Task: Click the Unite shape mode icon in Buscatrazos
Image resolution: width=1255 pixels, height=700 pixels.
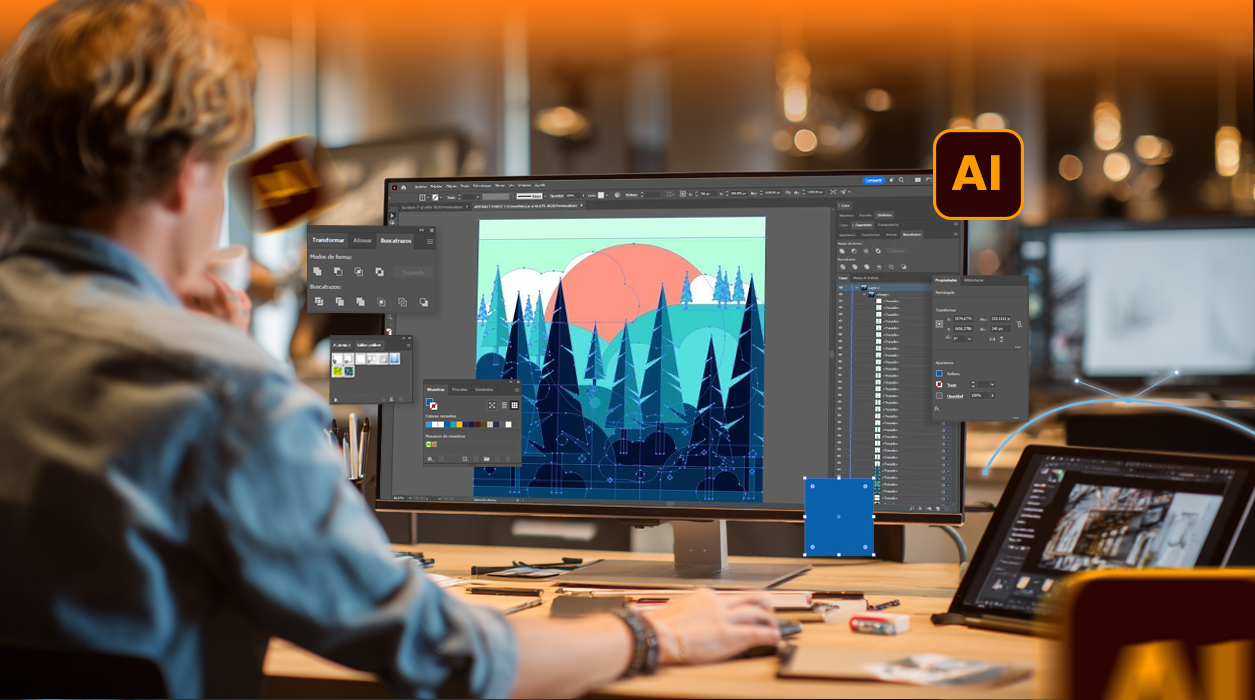Action: [317, 271]
